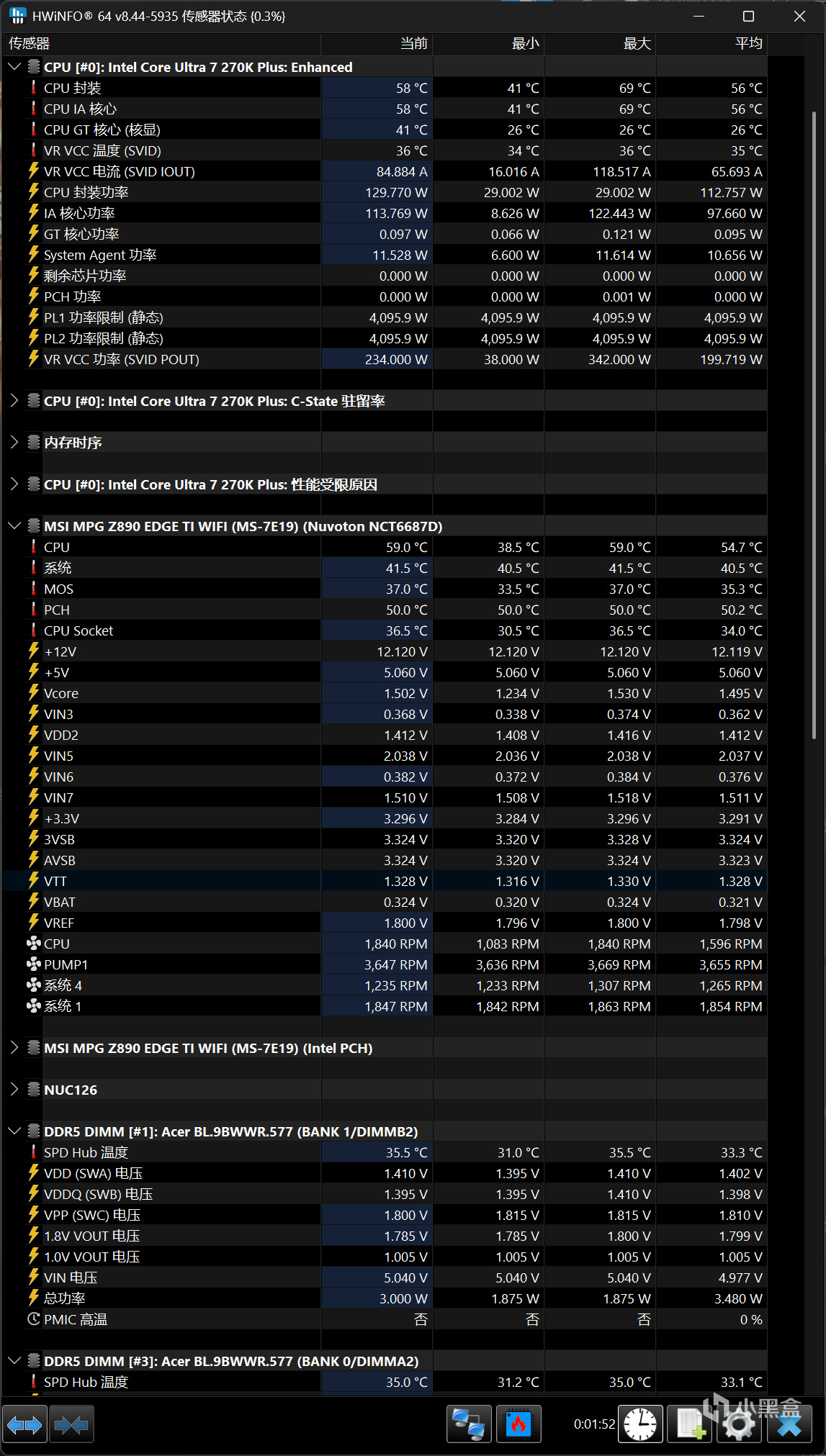Select the CPU 封装 temperature row
Image resolution: width=826 pixels, height=1456 pixels.
[x=385, y=88]
